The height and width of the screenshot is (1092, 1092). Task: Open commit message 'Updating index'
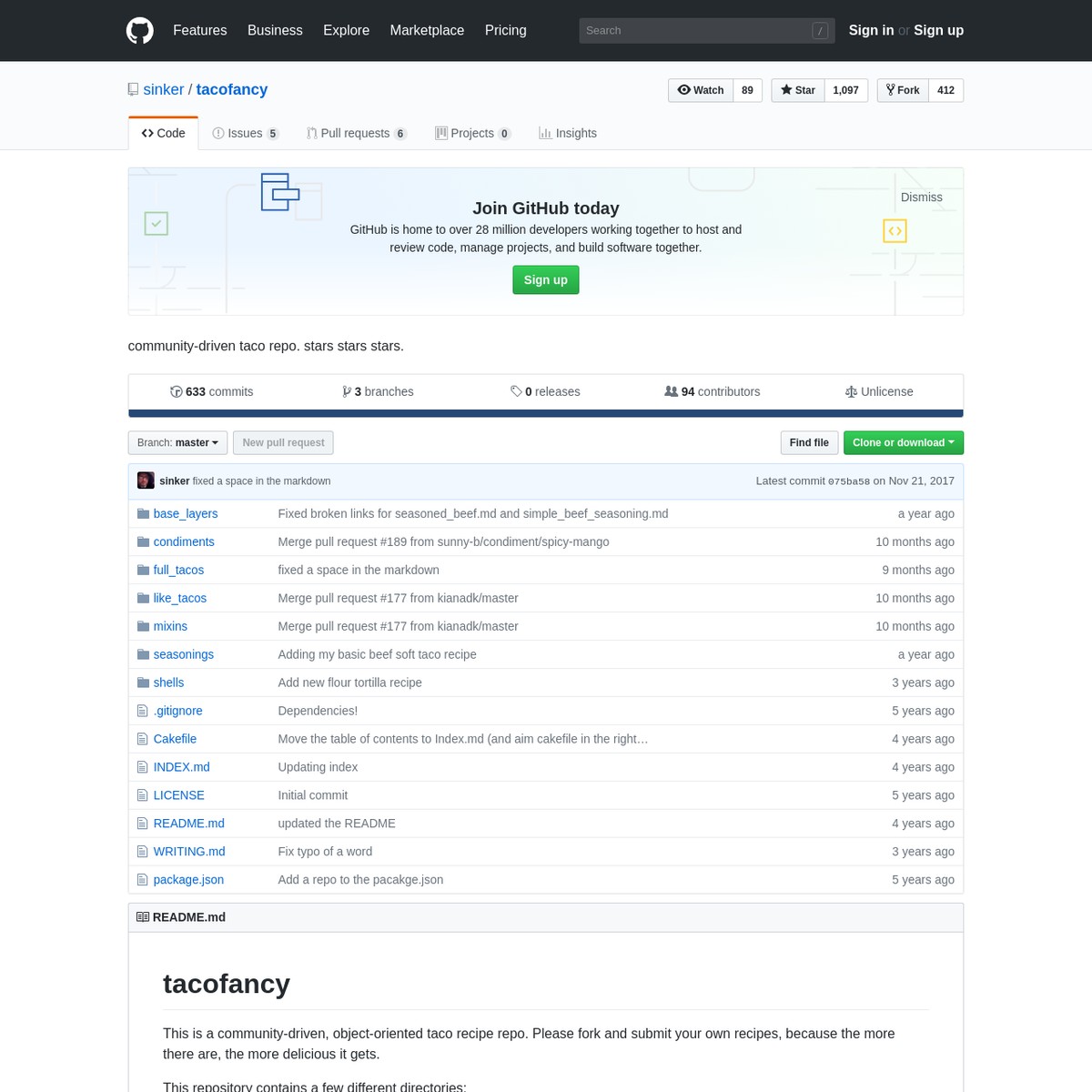coord(318,767)
